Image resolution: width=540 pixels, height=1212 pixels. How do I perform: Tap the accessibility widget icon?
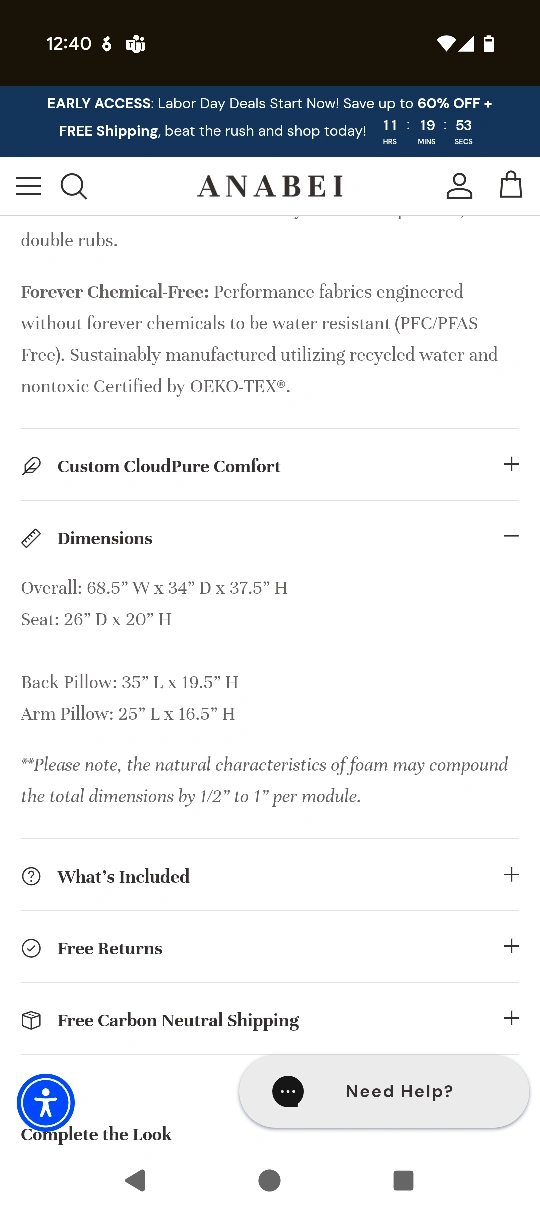[x=46, y=1103]
